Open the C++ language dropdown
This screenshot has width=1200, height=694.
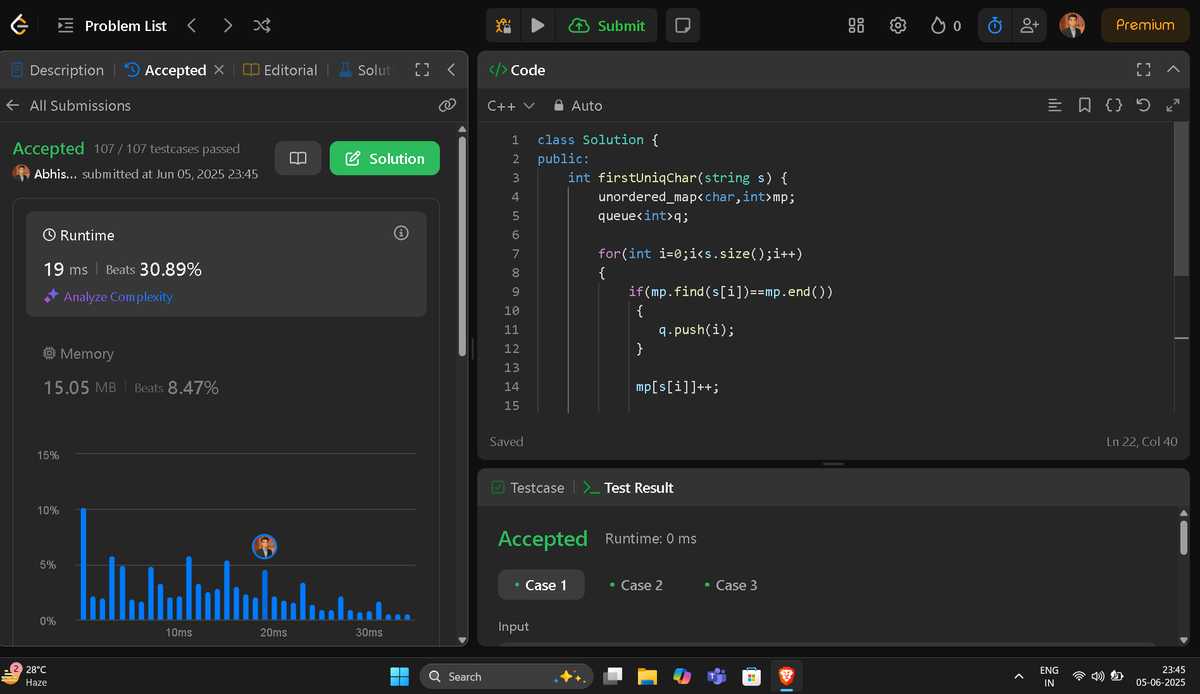511,105
